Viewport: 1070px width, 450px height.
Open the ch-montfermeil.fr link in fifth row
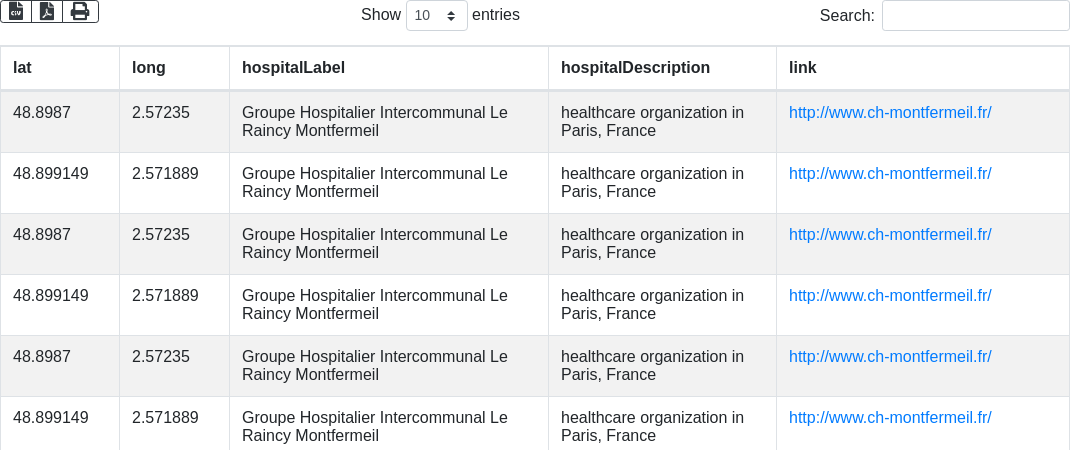890,357
